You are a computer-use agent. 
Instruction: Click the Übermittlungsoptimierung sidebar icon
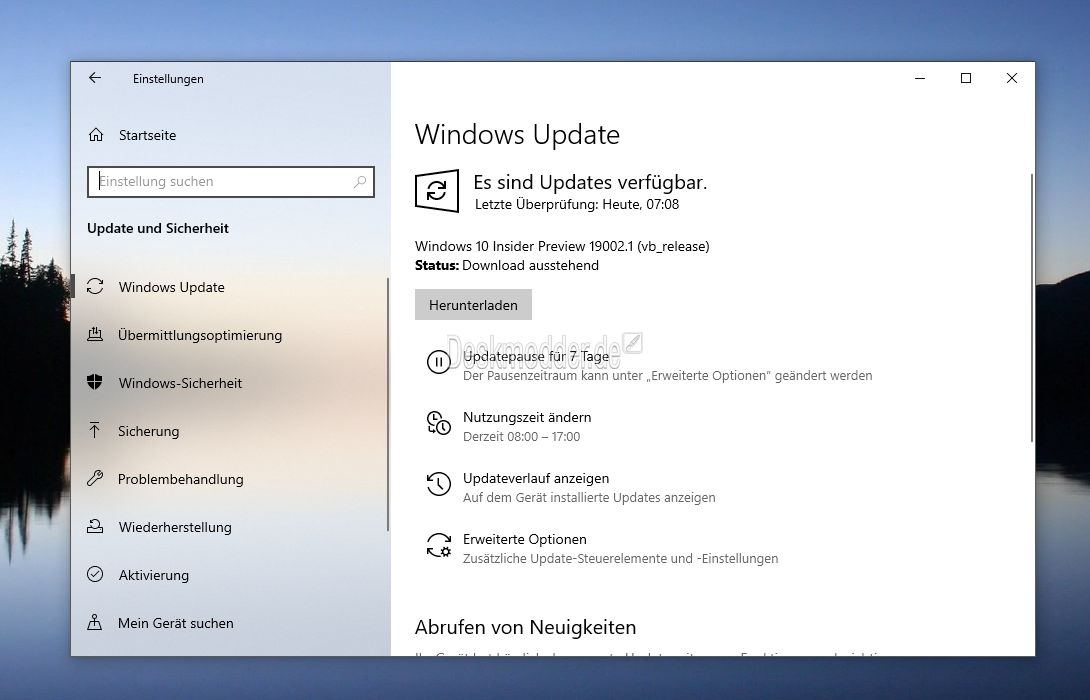tap(96, 335)
